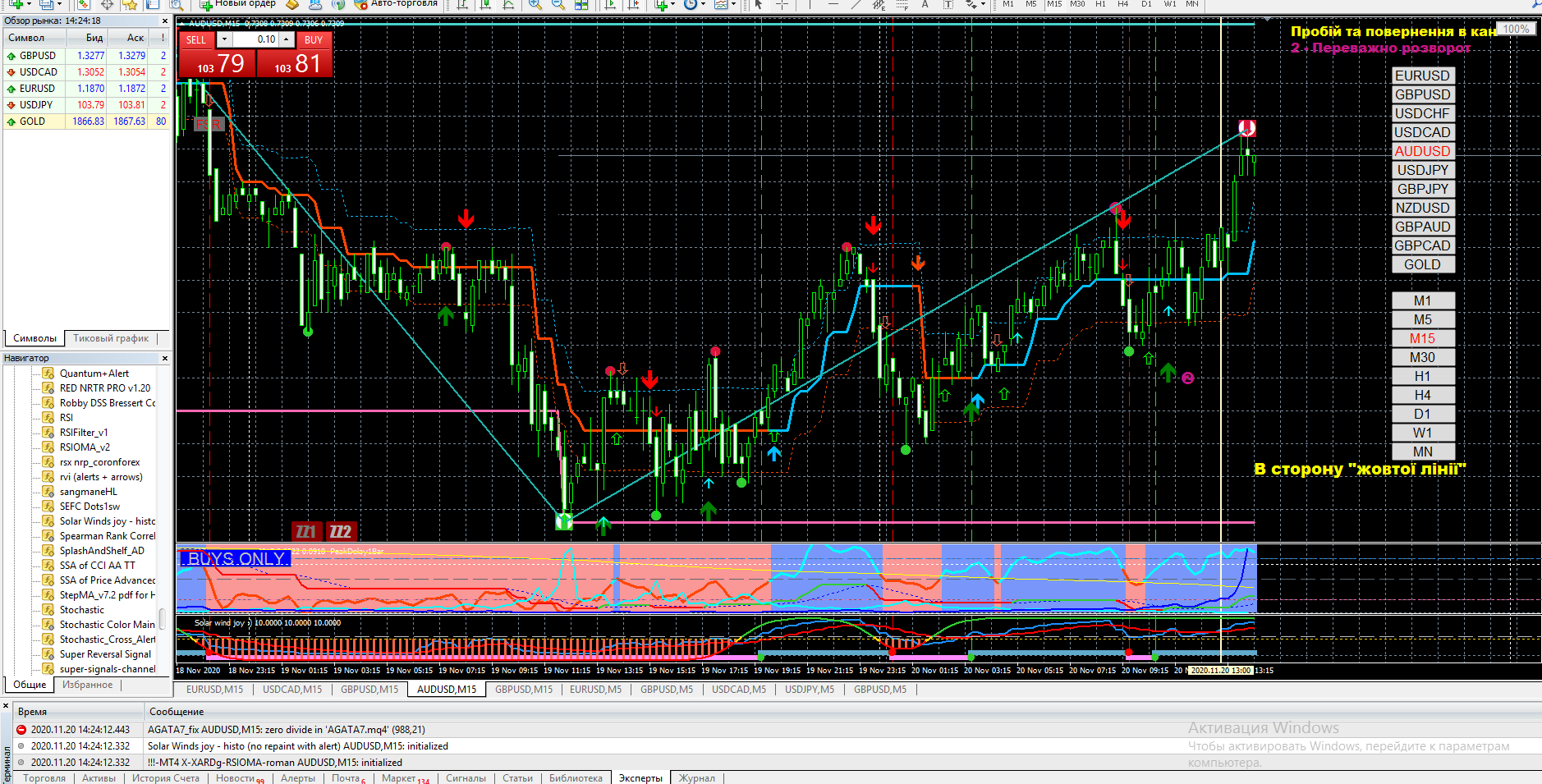Toggle M30 timeframe in top toolbar
The width and height of the screenshot is (1542, 784).
[x=1077, y=4]
